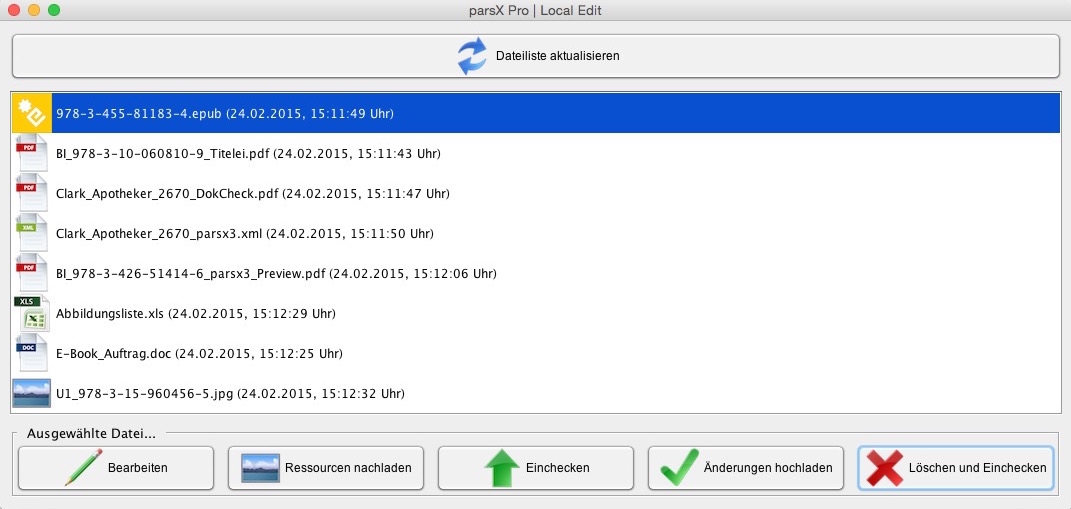Click PDF icon of BI_978-3-426-51414-6_parsx3_Preview.pdf

point(31,273)
